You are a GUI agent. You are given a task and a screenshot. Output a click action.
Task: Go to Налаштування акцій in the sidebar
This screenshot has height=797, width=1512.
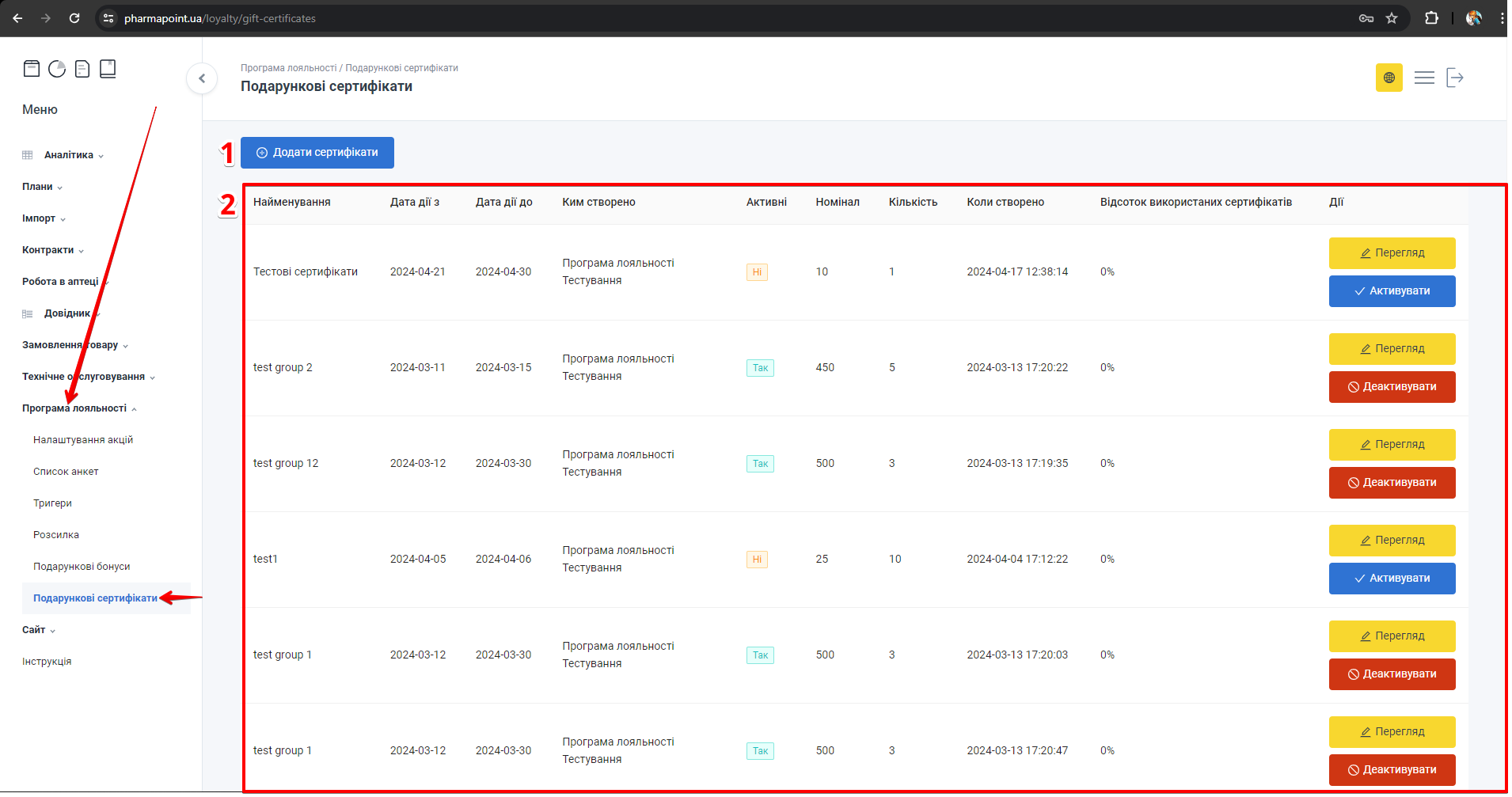pos(83,440)
